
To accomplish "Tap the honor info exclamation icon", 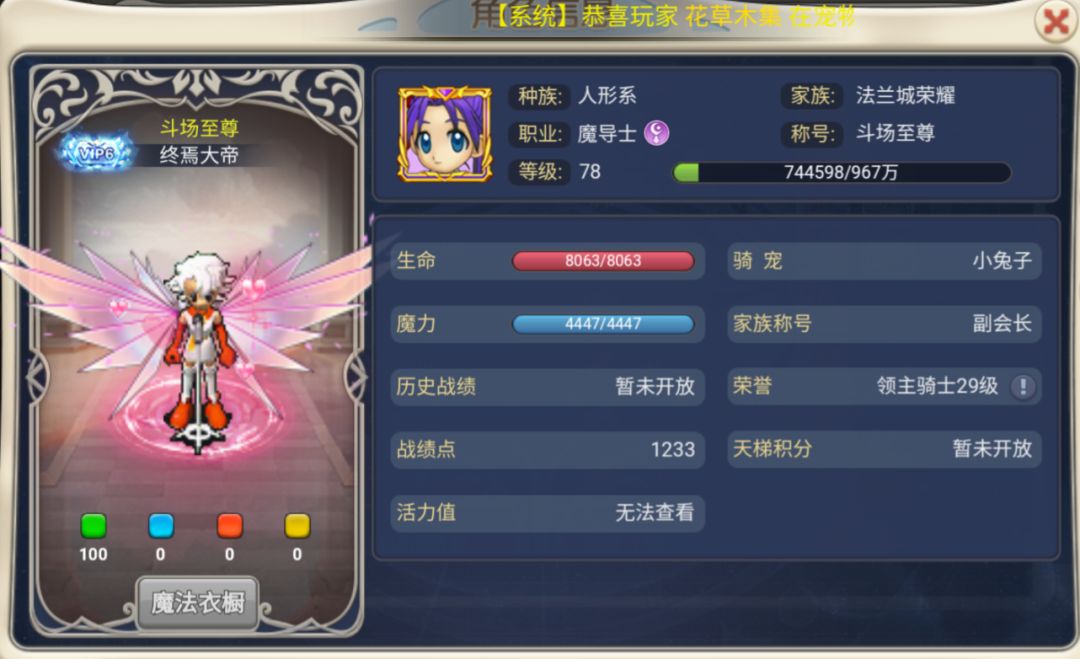I will point(1023,386).
